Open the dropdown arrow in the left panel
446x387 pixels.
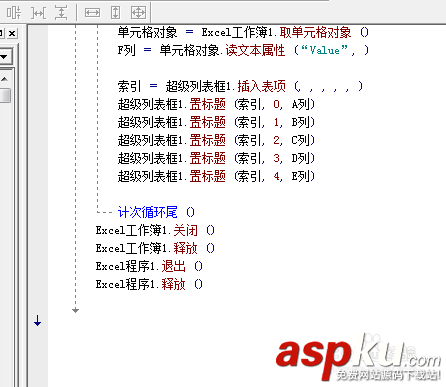tap(5, 57)
